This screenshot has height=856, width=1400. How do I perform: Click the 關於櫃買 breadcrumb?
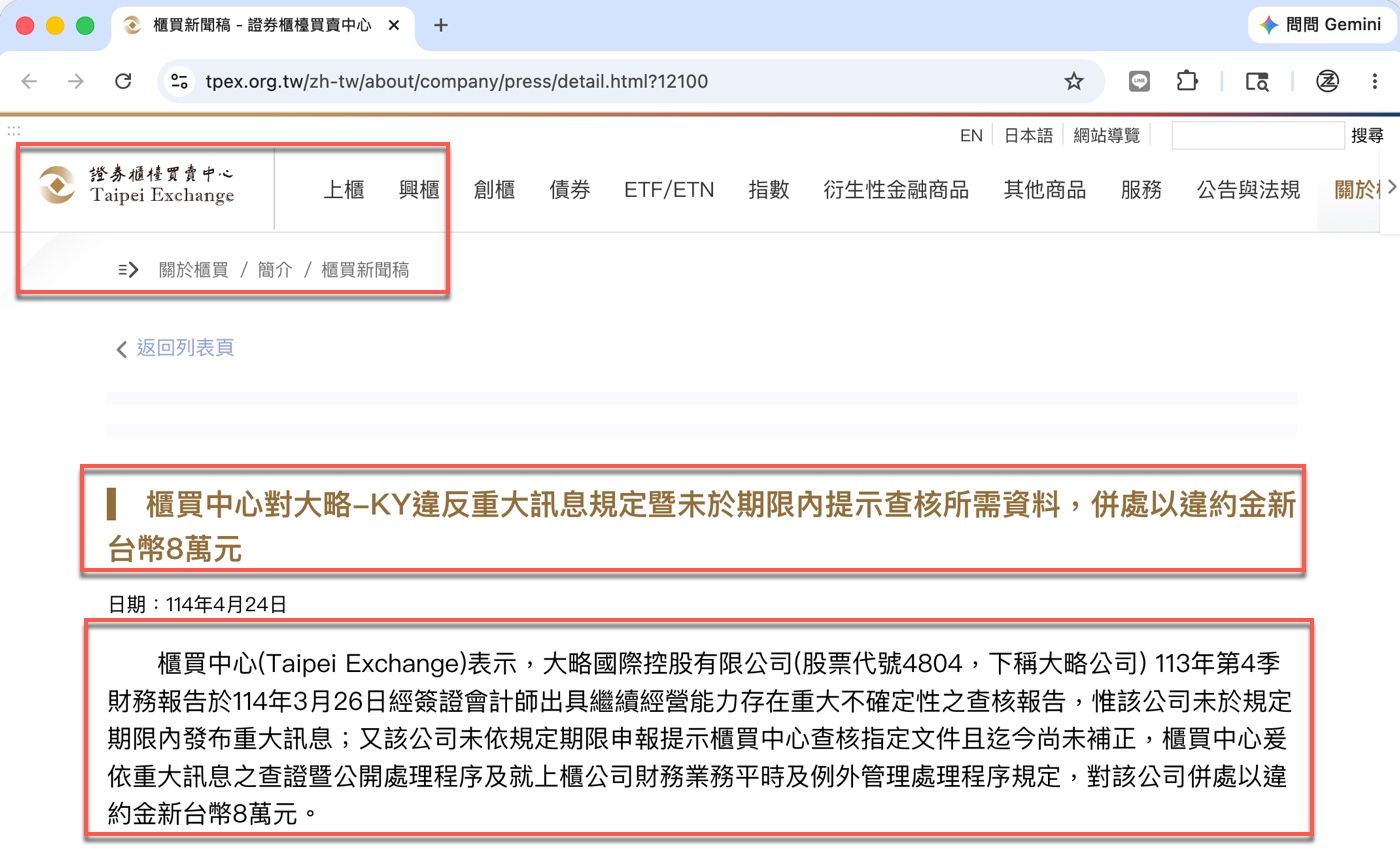tap(194, 269)
